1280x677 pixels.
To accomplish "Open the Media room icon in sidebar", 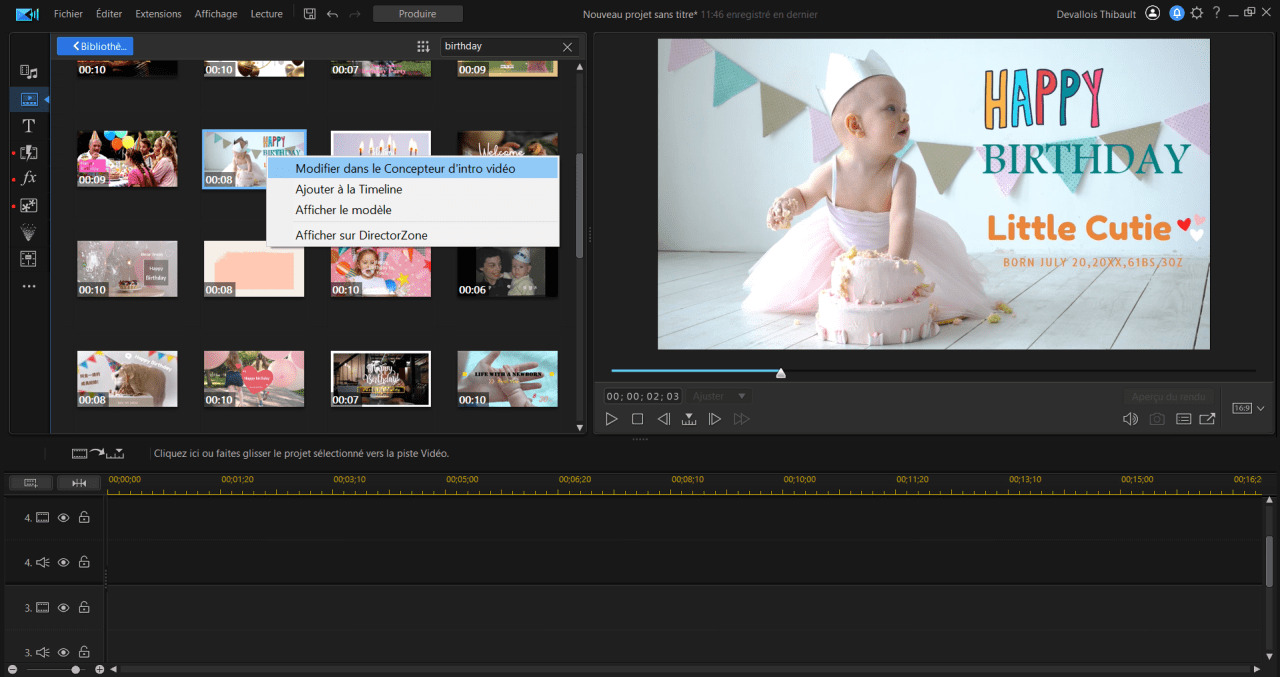I will pos(29,72).
